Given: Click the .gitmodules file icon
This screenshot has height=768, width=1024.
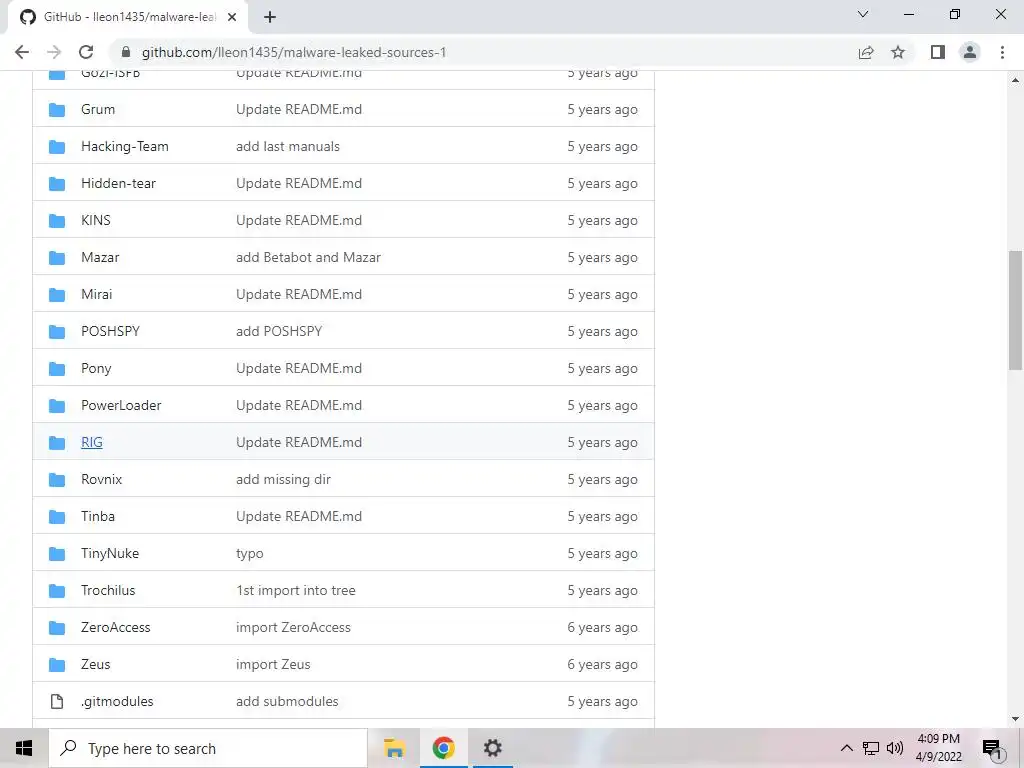Looking at the screenshot, I should [57, 701].
